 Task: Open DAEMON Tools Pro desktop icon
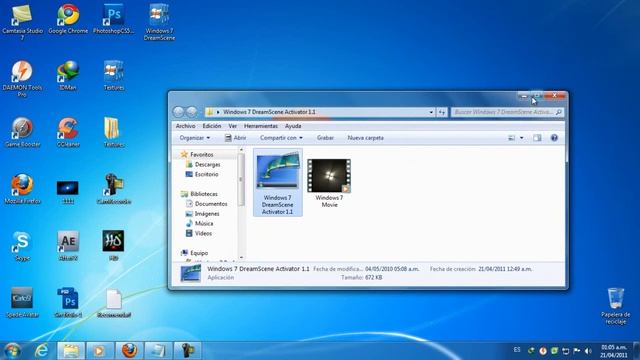pos(22,79)
